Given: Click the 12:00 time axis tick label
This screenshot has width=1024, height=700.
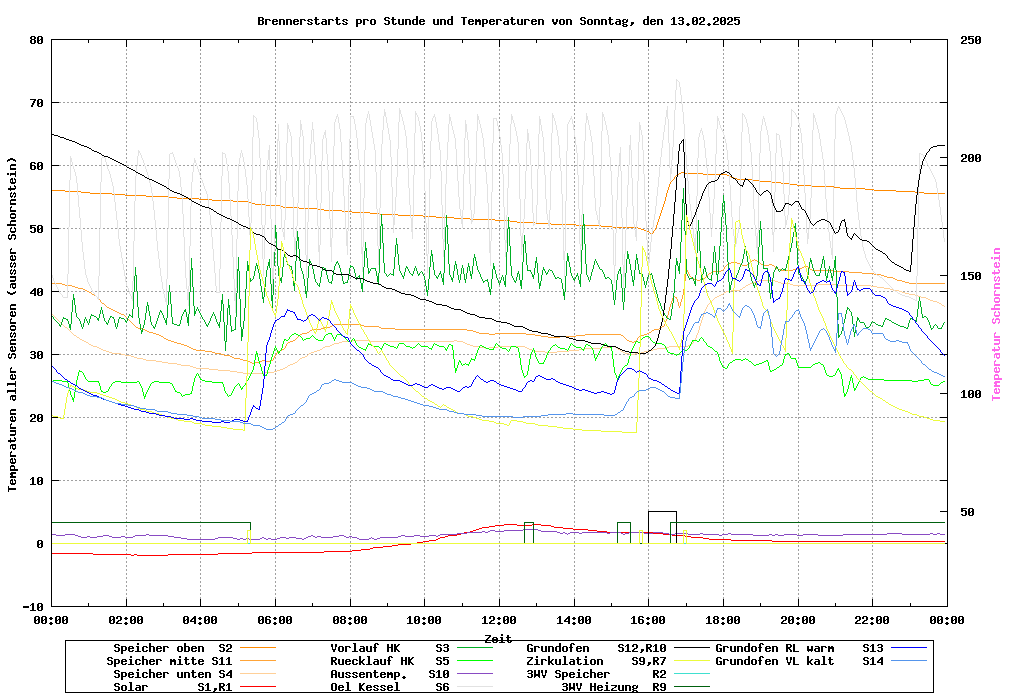Looking at the screenshot, I should 499,620.
